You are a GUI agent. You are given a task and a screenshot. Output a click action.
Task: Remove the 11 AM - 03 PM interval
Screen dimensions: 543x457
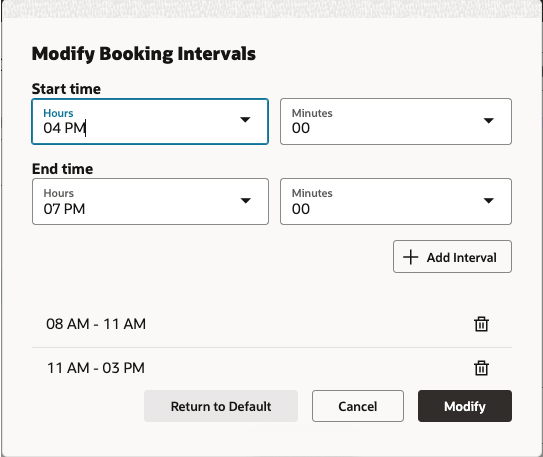(481, 368)
